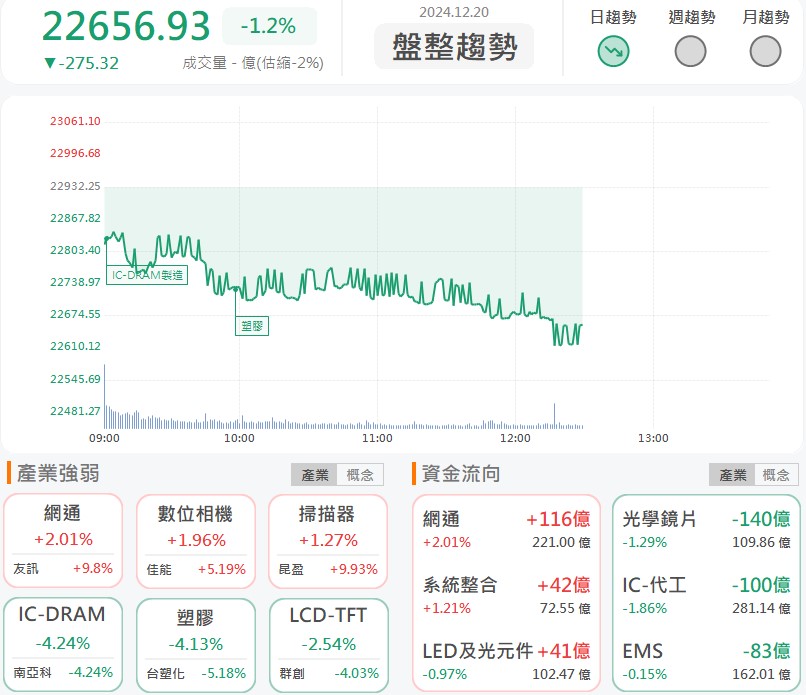Screen dimensions: 806x695
Task: Click the 盤整趨勢 trend status badge
Action: [x=454, y=46]
